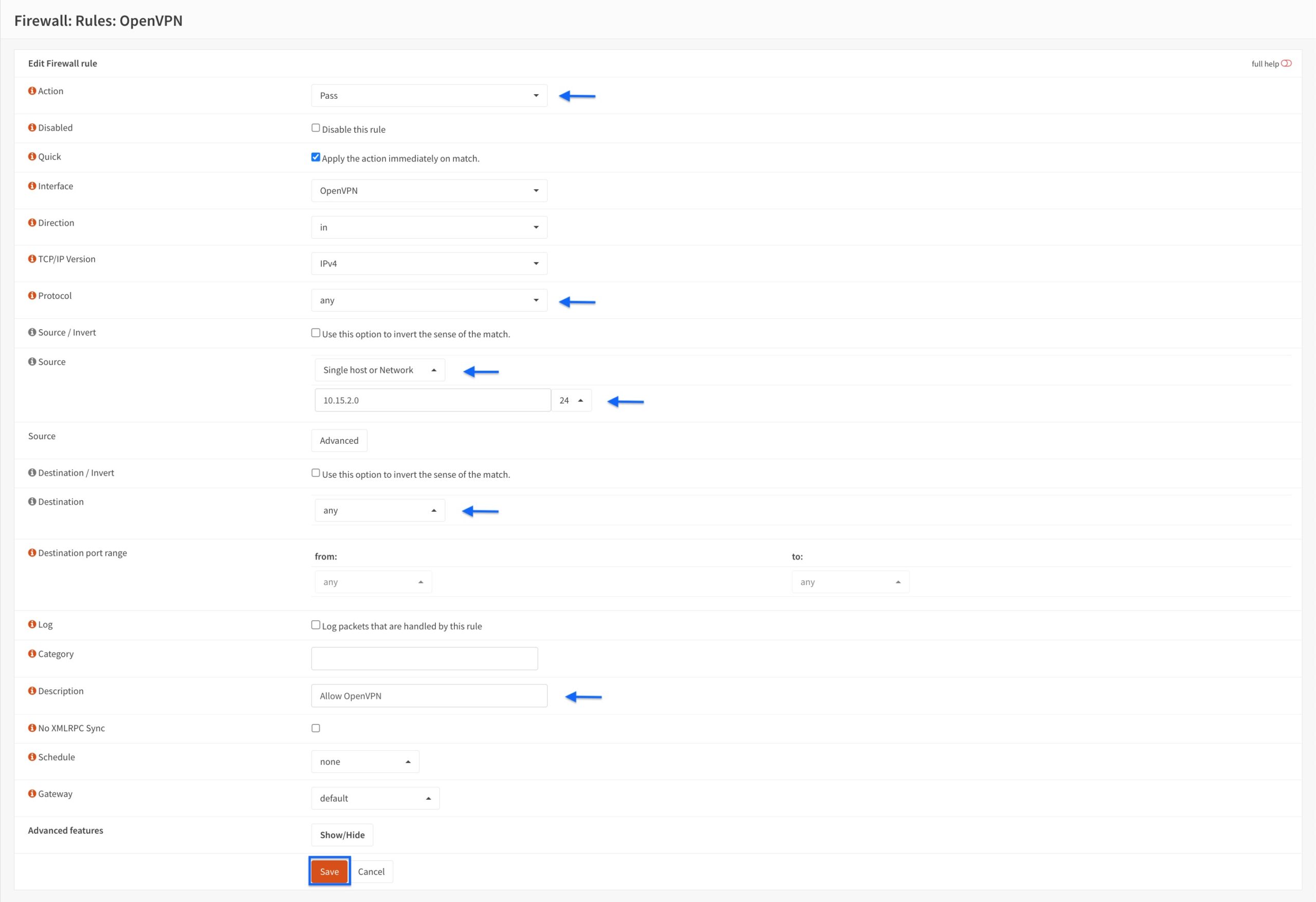
Task: Click the info icon beside Interface
Action: 32,186
